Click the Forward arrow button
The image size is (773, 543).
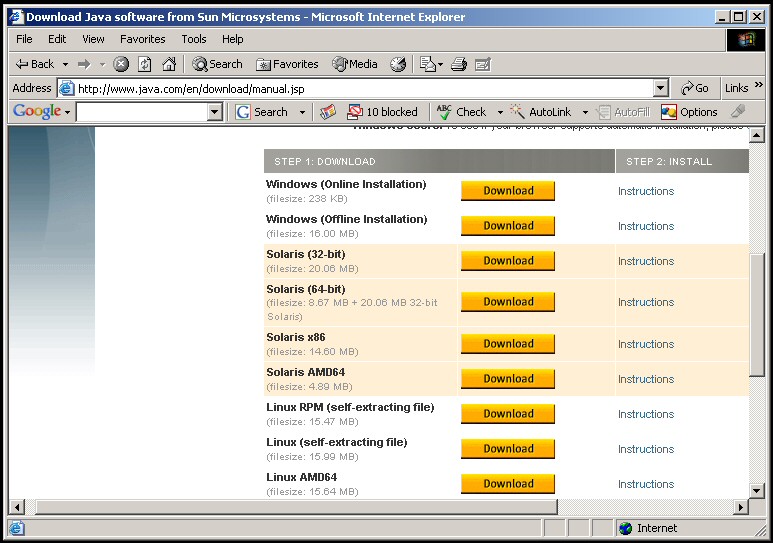tap(84, 64)
